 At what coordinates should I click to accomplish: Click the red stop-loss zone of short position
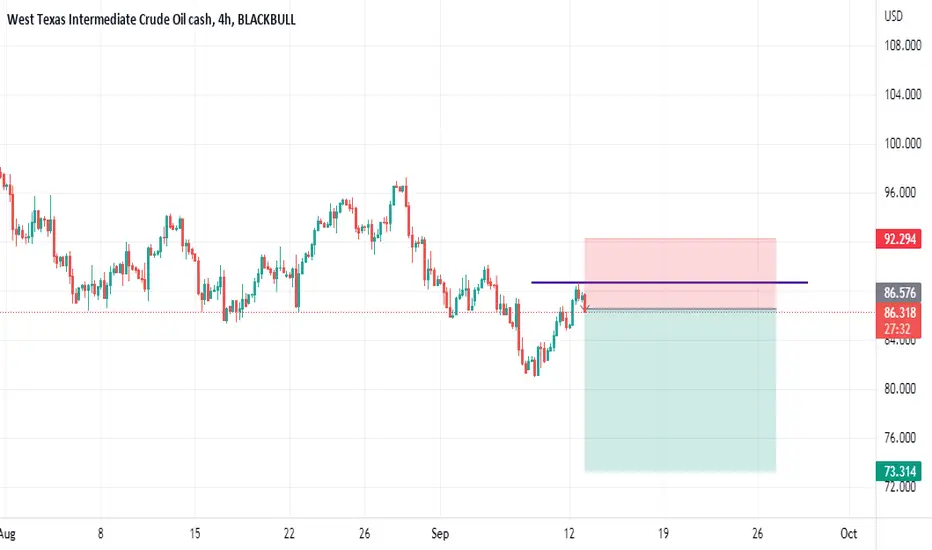click(x=680, y=274)
